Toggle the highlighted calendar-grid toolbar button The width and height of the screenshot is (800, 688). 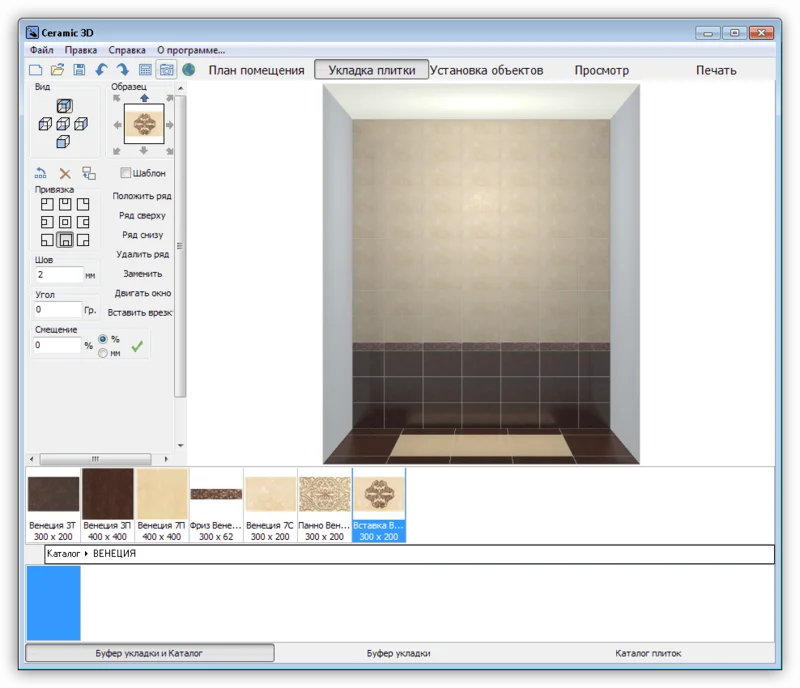[x=166, y=70]
